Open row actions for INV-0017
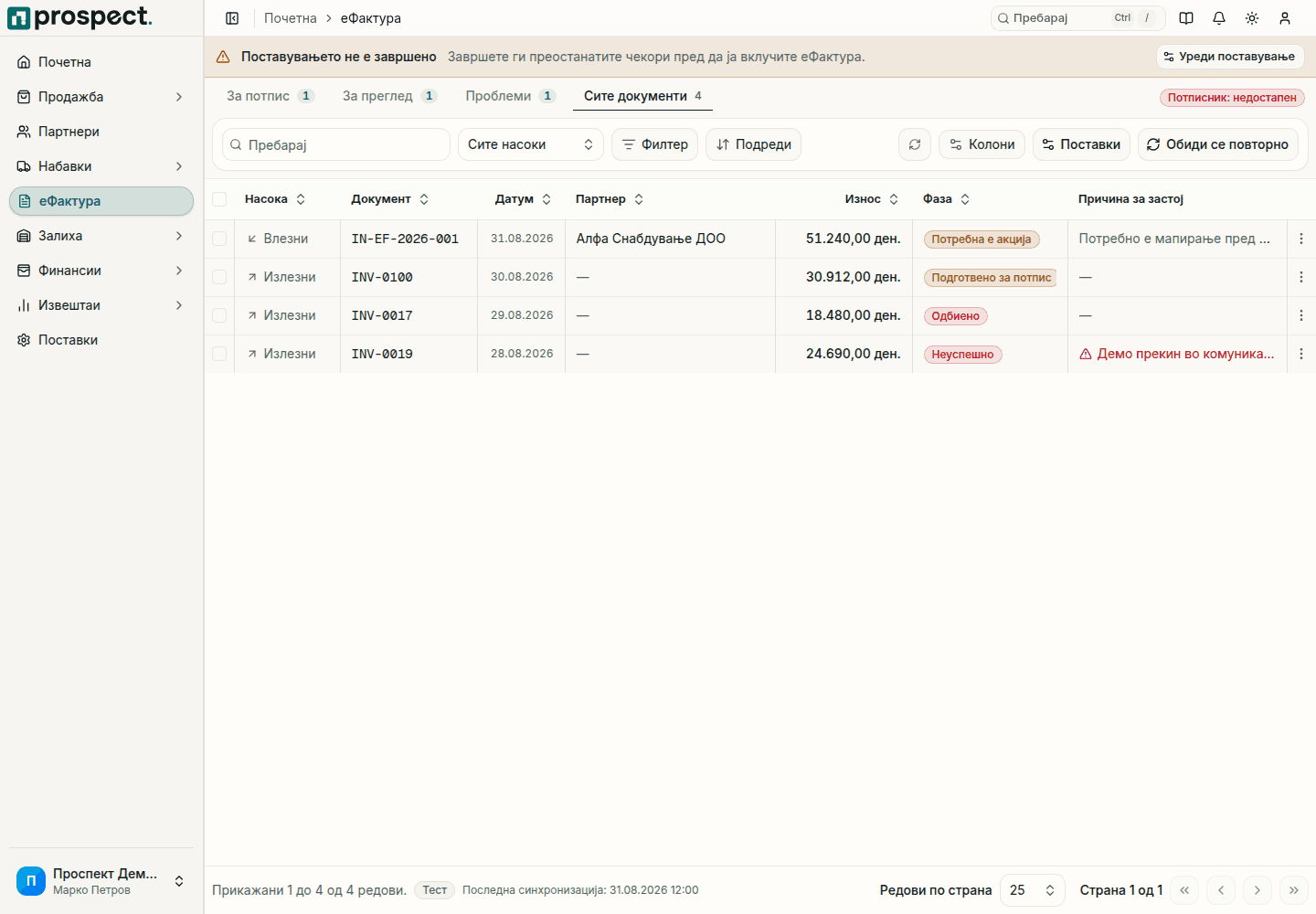Viewport: 1316px width, 914px height. point(1301,315)
